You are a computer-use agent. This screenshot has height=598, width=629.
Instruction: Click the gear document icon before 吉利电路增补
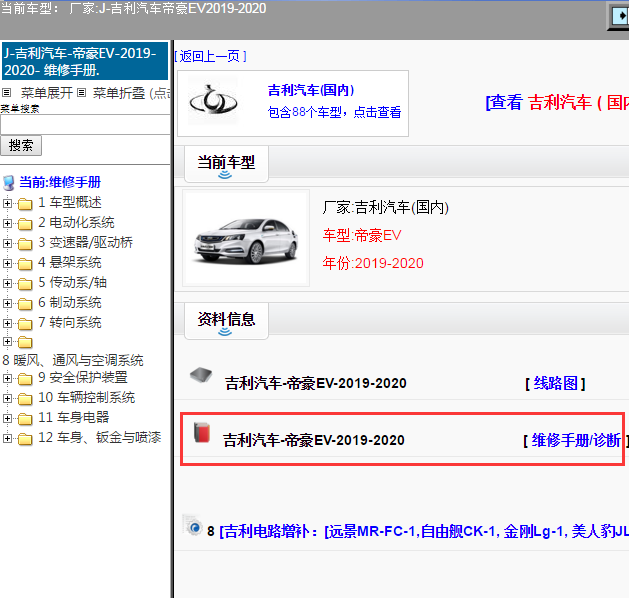click(x=192, y=525)
